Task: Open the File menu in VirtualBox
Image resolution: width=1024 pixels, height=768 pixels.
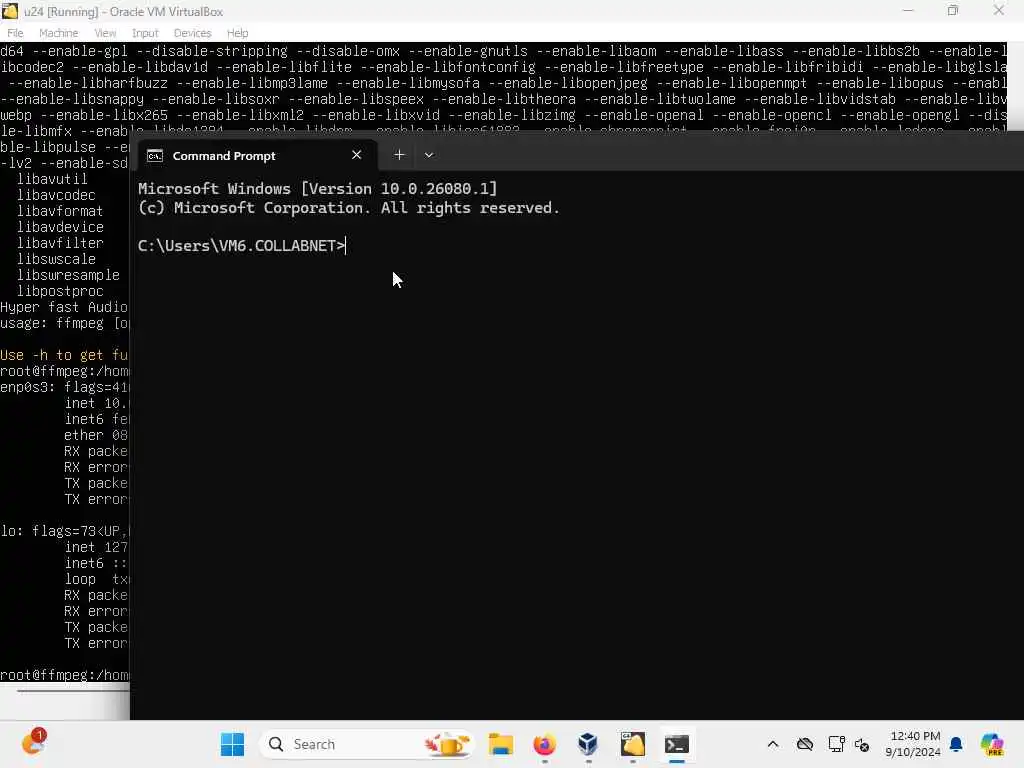Action: (15, 33)
